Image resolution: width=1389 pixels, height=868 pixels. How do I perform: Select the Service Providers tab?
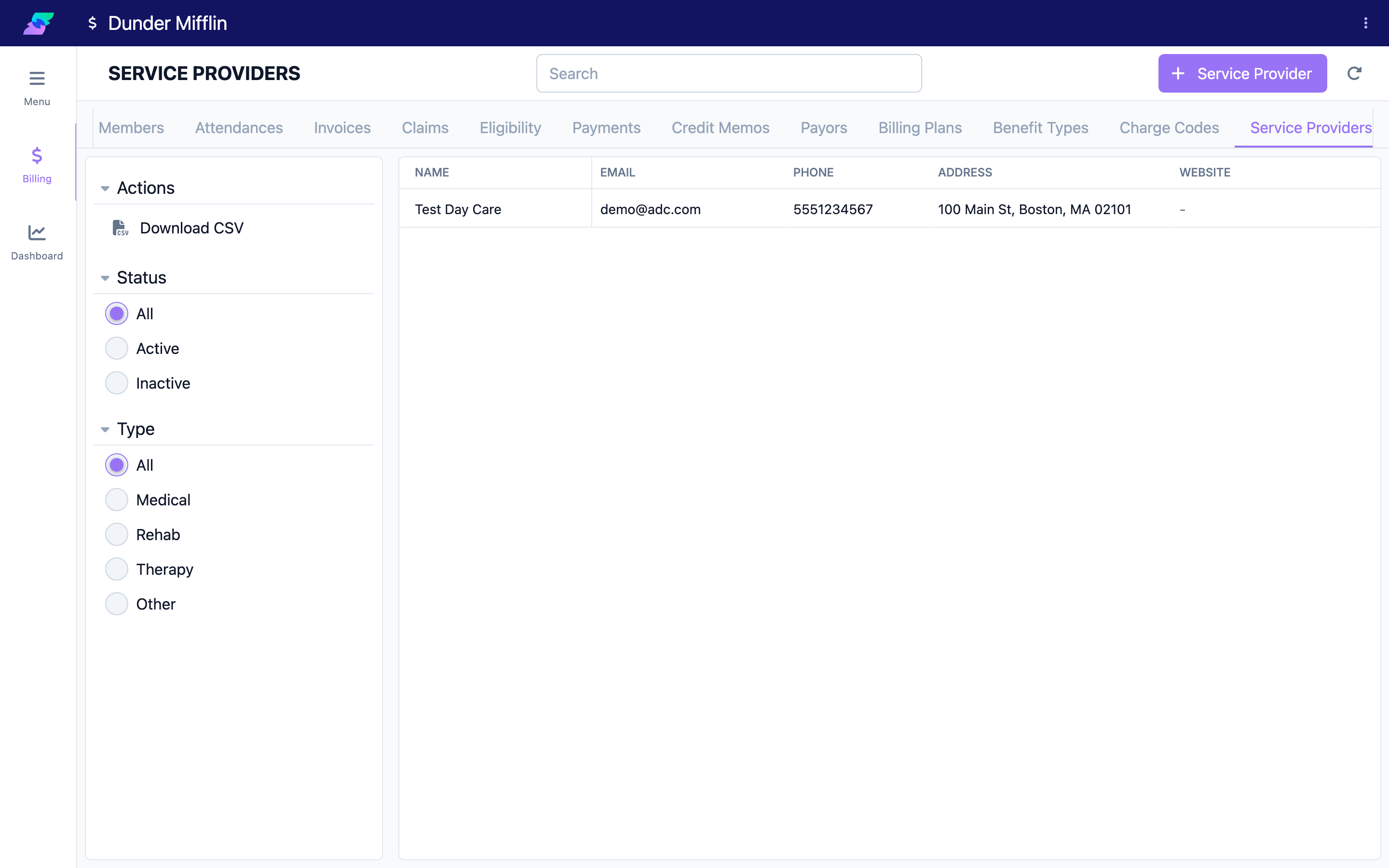coord(1310,127)
